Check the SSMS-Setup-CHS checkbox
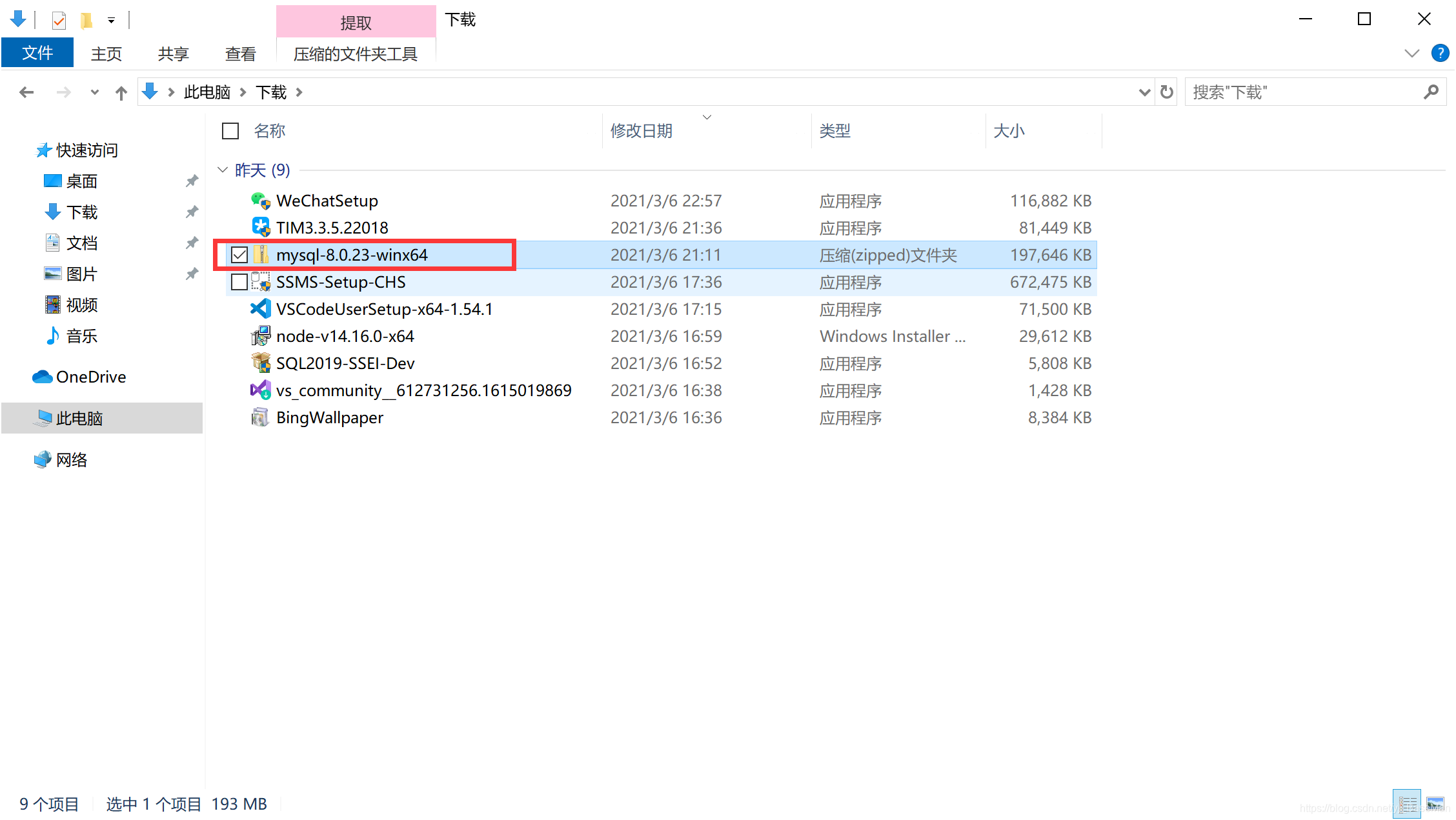Viewport: 1456px width, 820px height. point(239,282)
